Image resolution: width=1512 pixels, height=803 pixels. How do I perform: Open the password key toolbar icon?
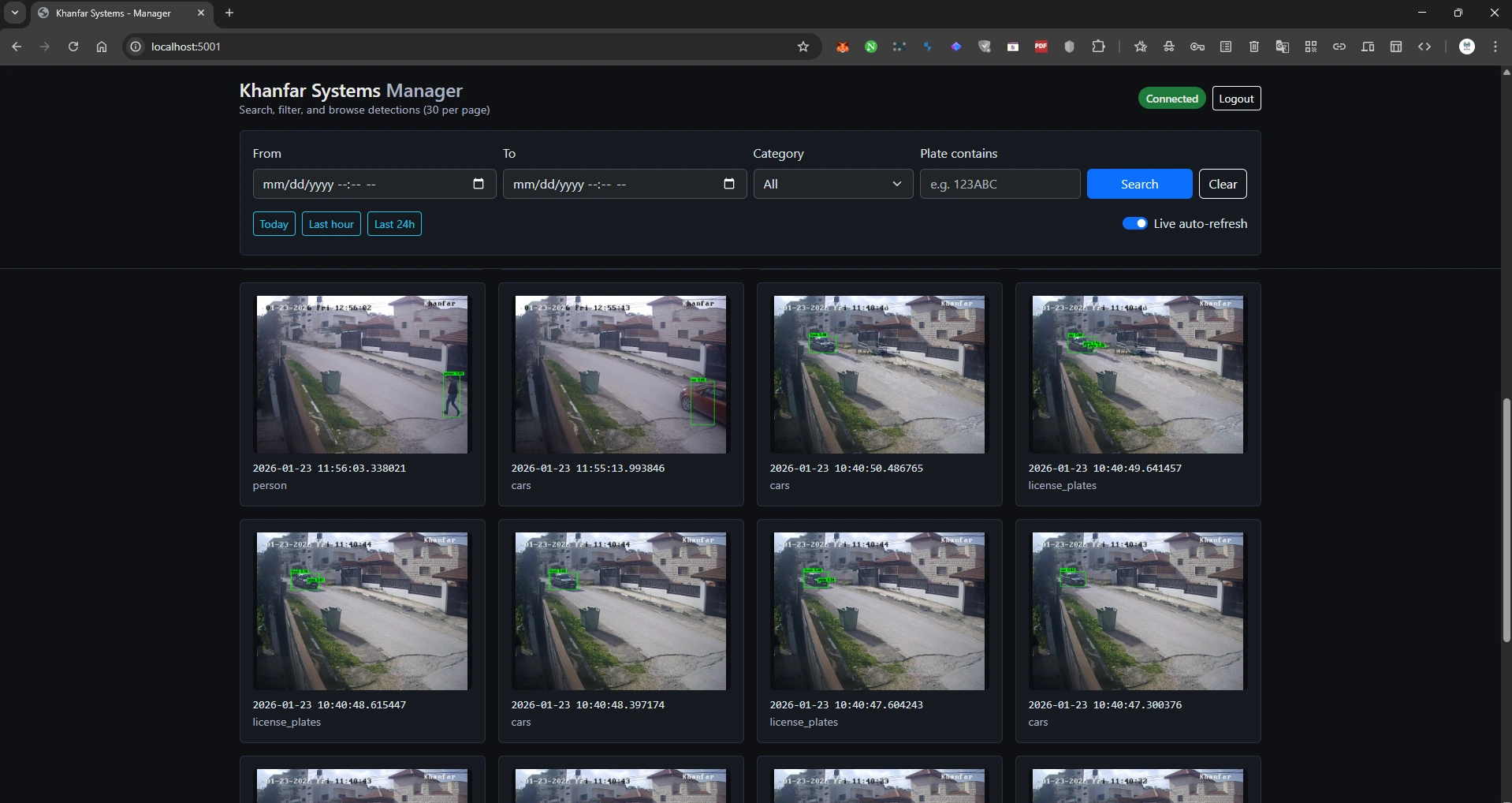[x=1197, y=47]
